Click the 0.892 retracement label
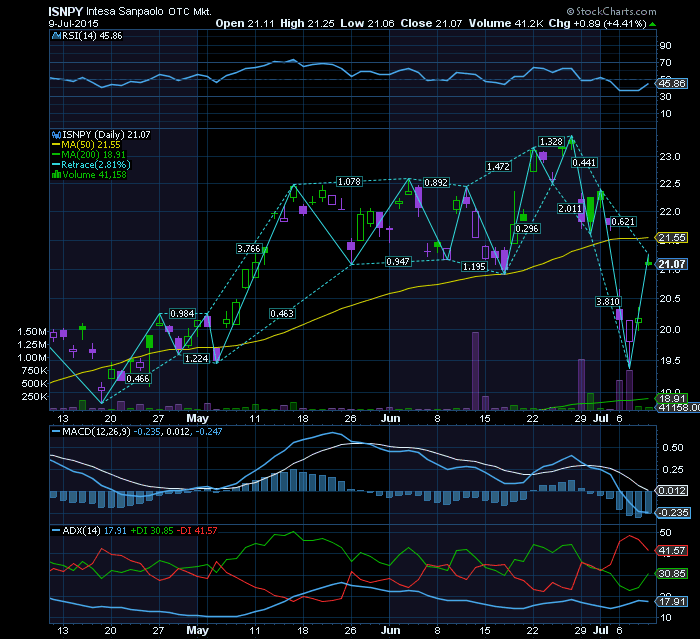700x639 pixels. click(x=436, y=182)
